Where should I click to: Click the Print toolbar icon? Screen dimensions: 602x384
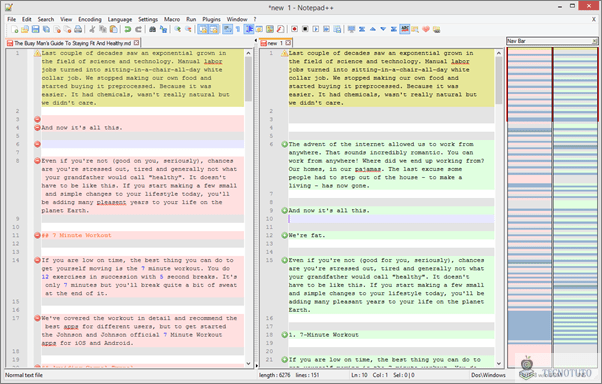click(78, 29)
